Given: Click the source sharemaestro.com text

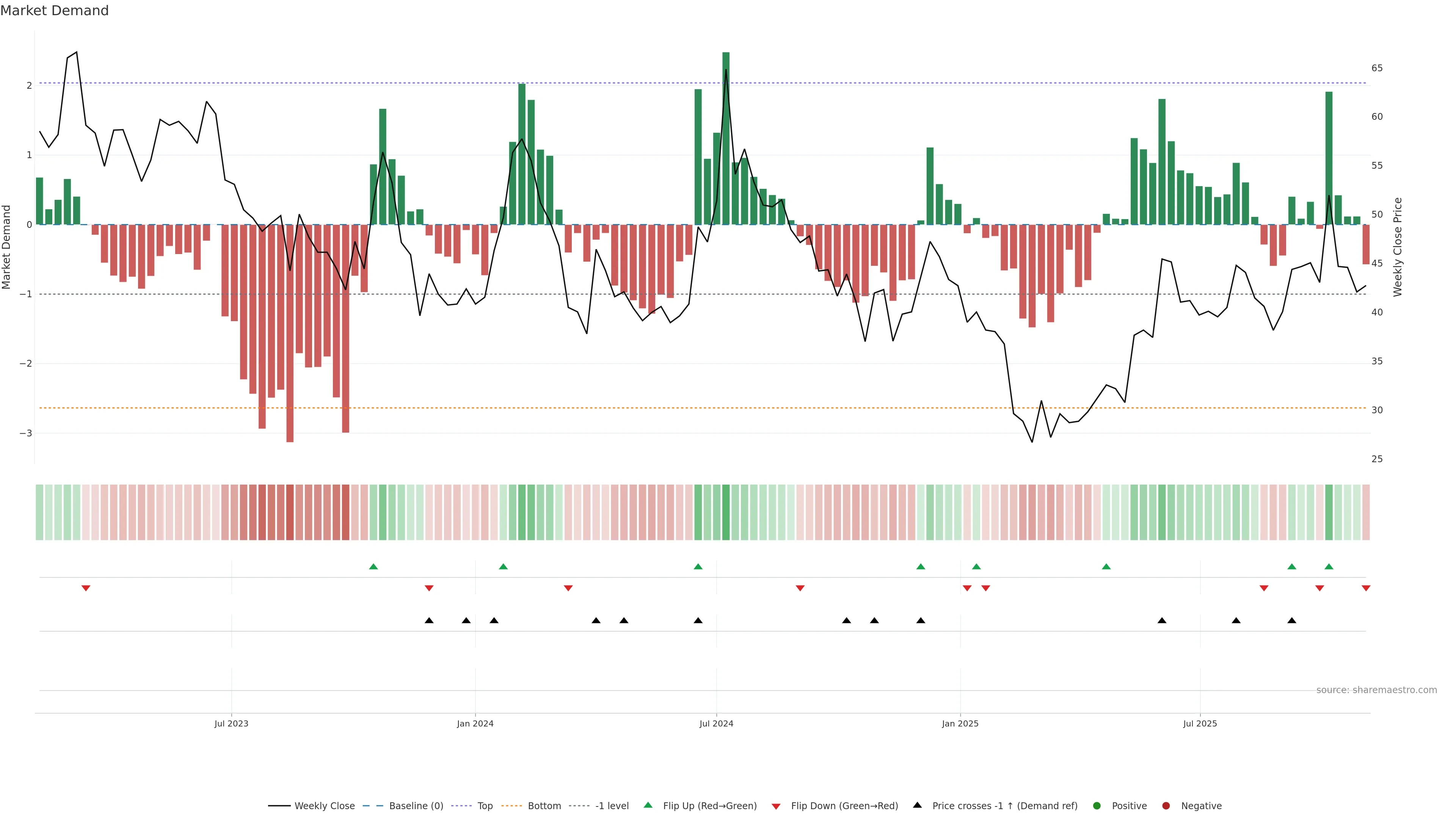Looking at the screenshot, I should [x=1376, y=690].
